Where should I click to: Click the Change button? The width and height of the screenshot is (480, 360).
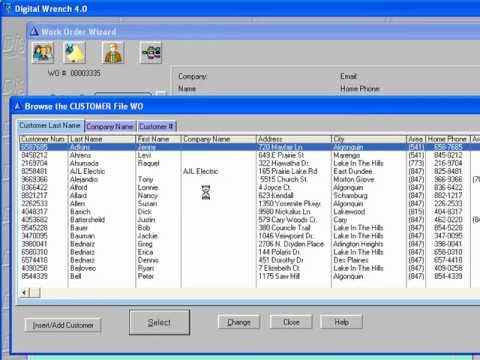tap(239, 322)
